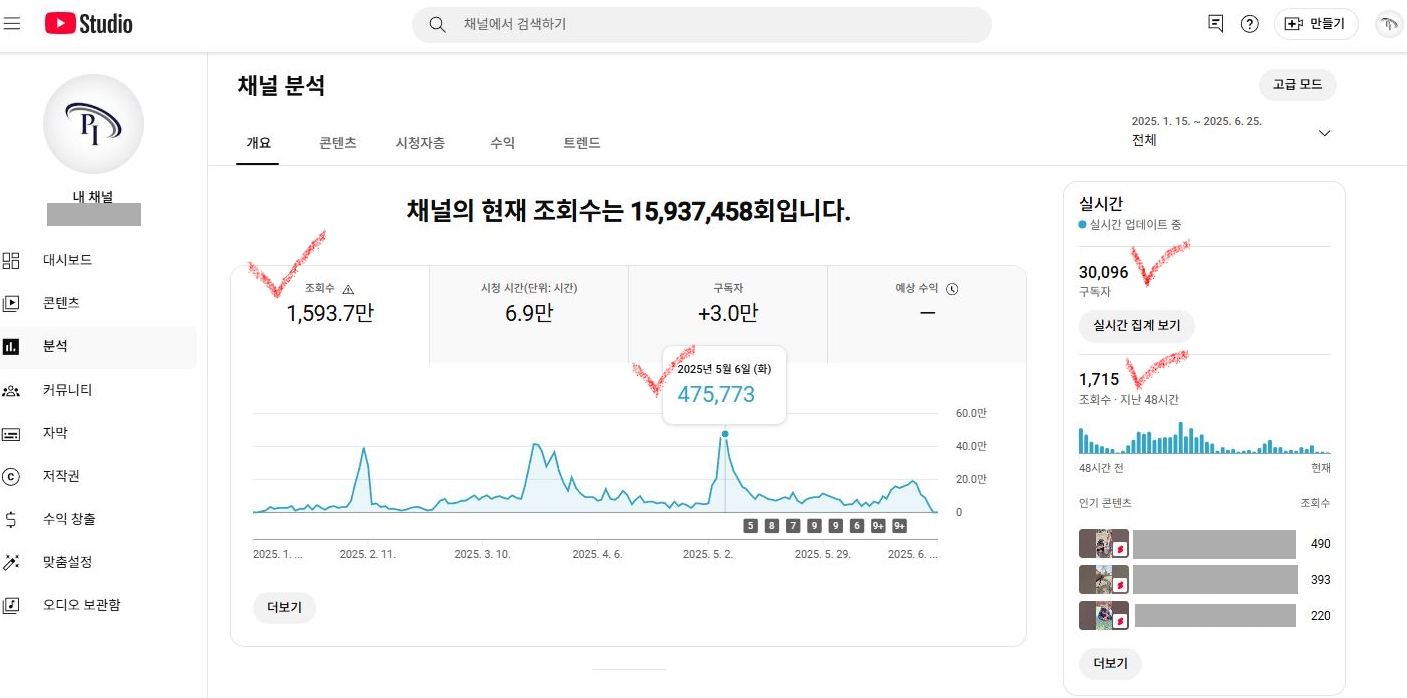Click the chart video marker labeled 7
This screenshot has width=1407, height=698.
click(x=793, y=526)
